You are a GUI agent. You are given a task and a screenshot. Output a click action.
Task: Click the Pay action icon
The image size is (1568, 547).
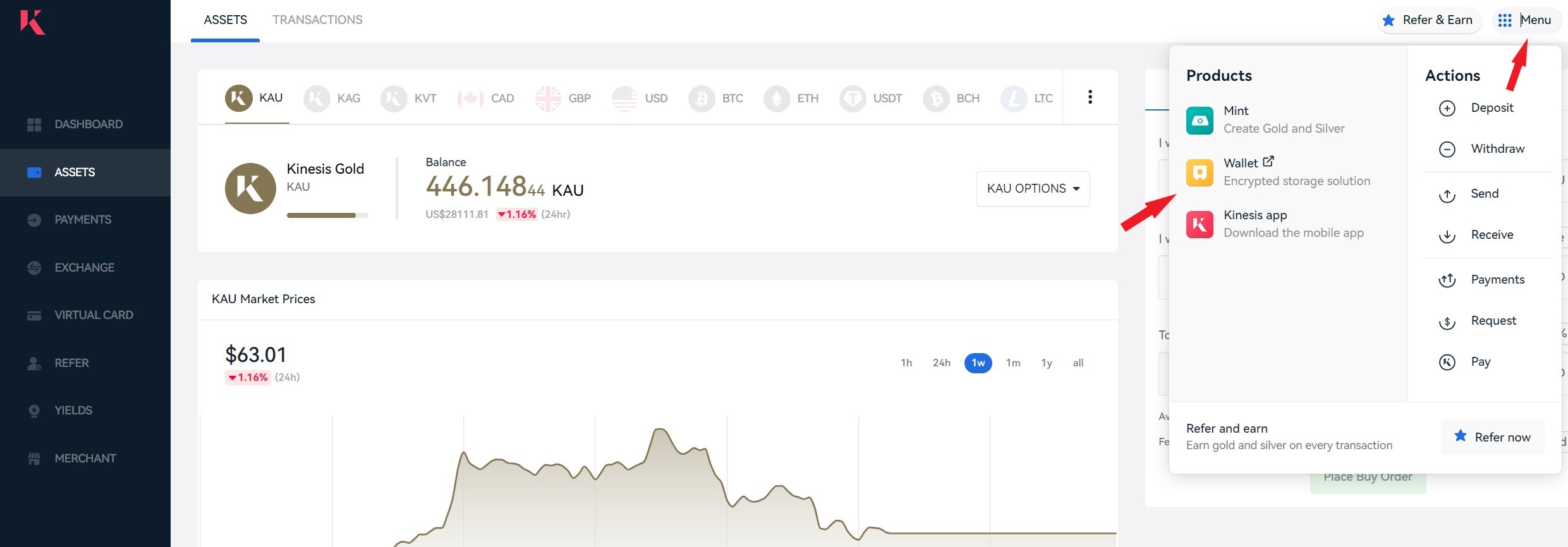click(1447, 362)
